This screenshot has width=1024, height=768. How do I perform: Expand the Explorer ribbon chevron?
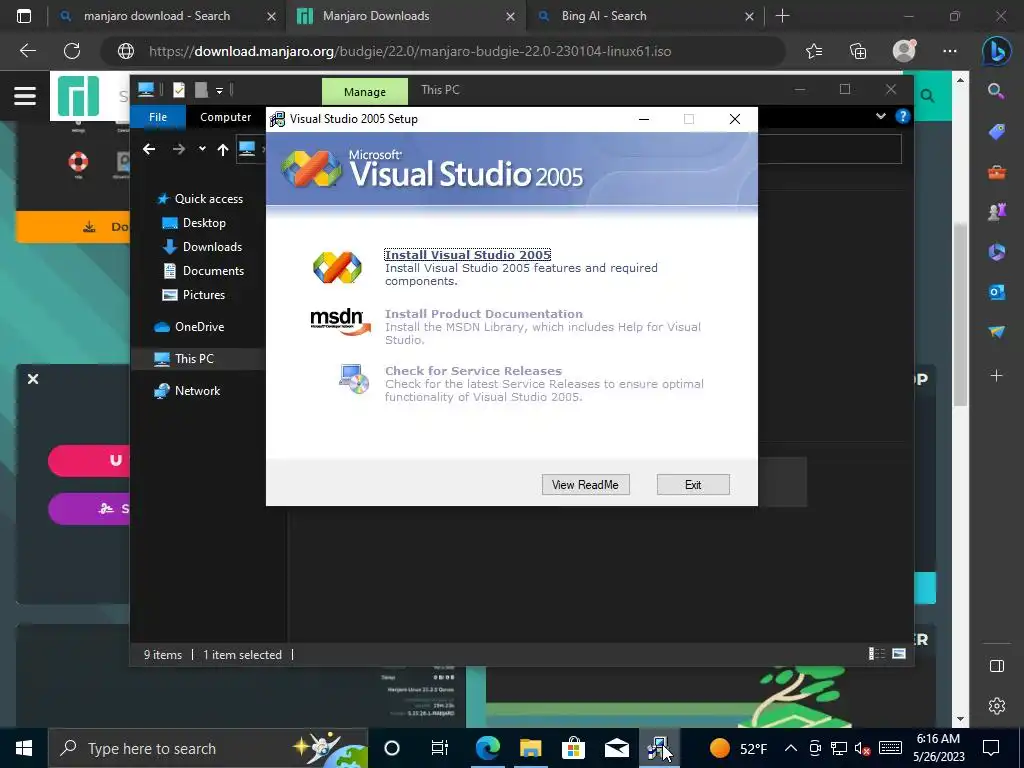881,116
